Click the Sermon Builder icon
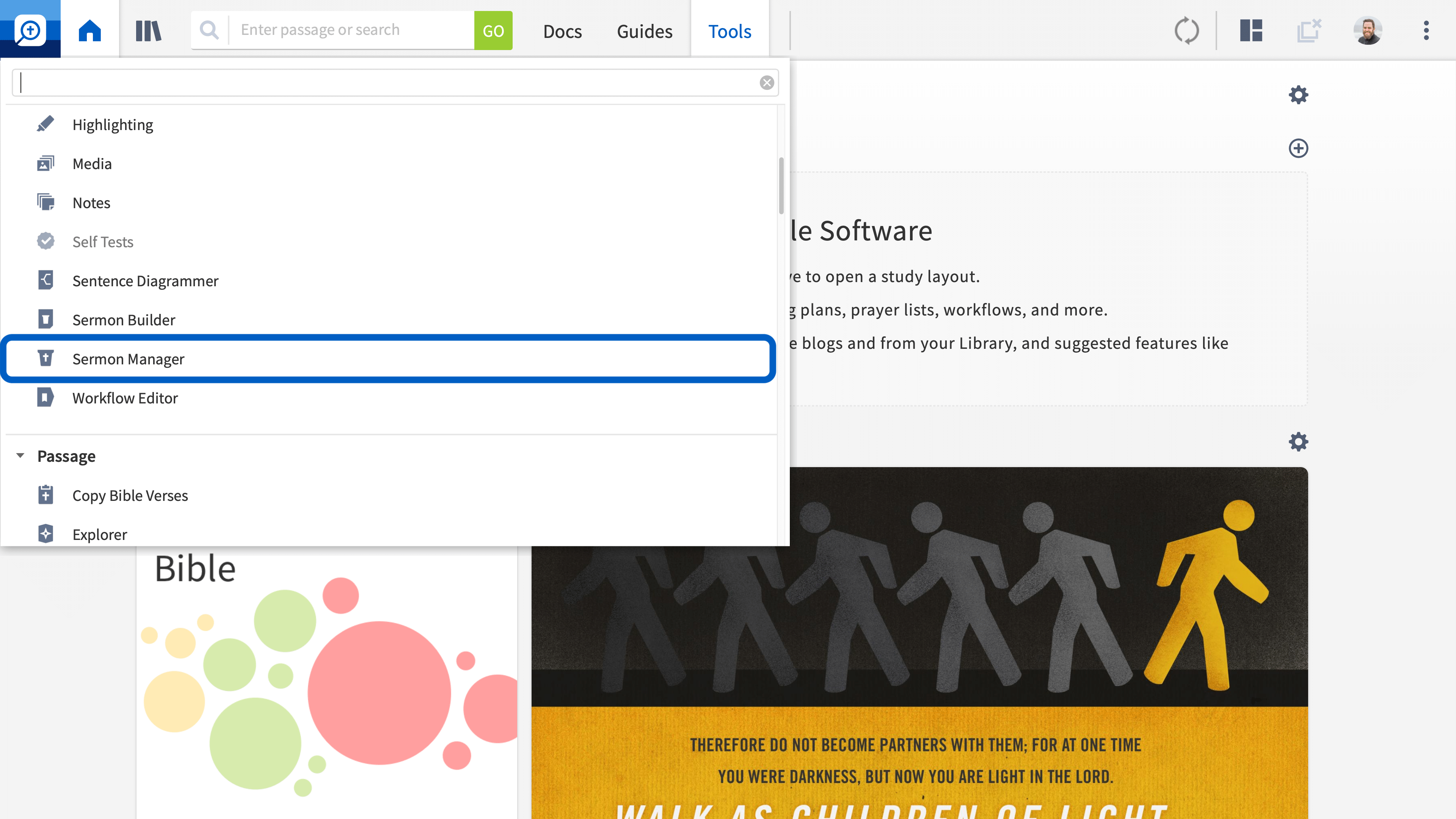The width and height of the screenshot is (1456, 819). click(45, 319)
